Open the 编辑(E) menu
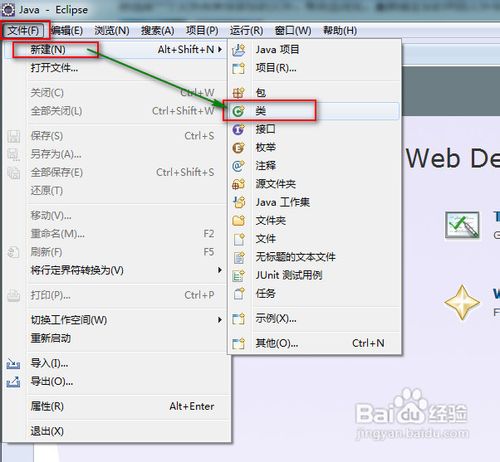500x462 pixels. coord(67,31)
